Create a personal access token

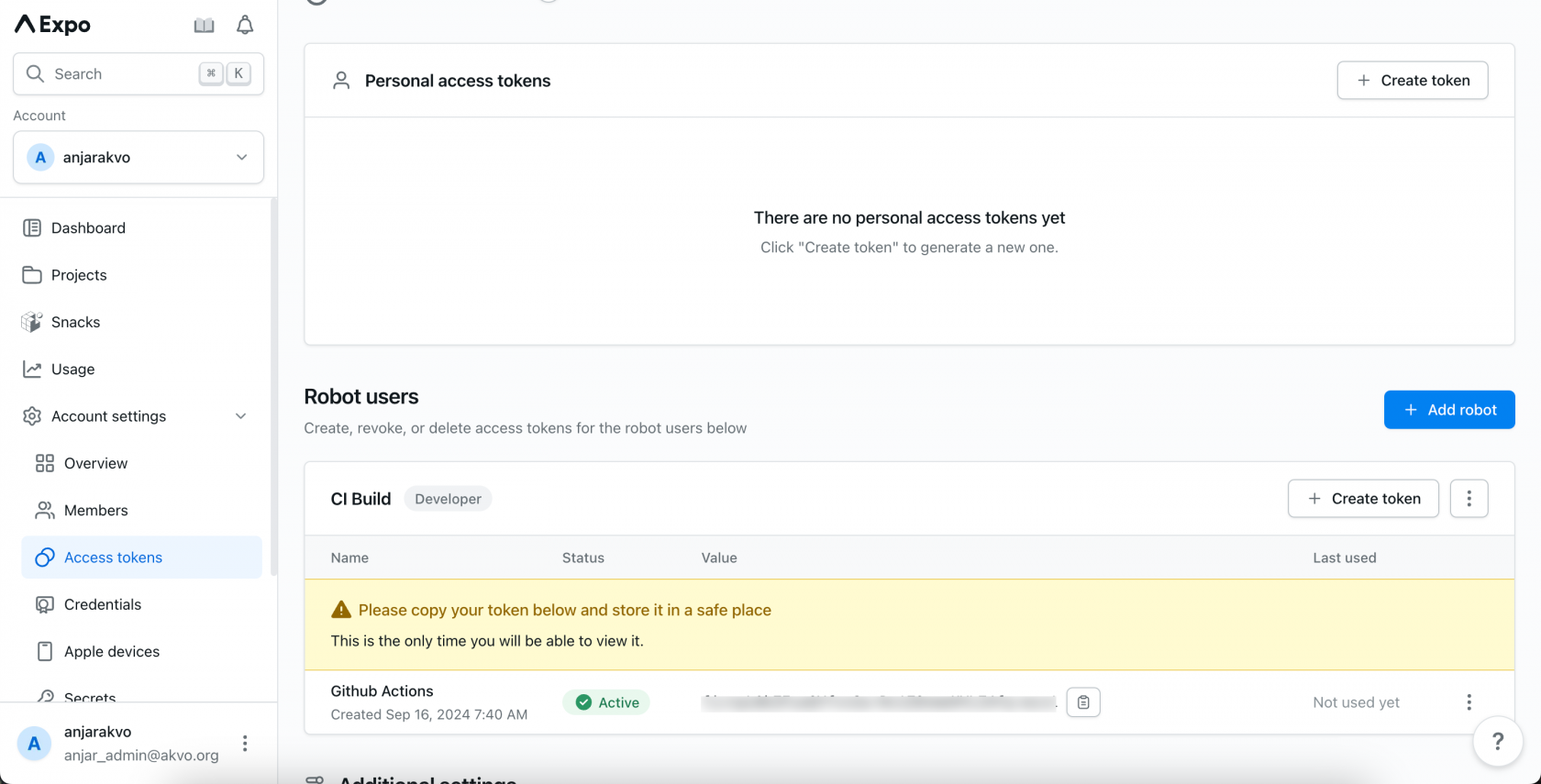point(1412,81)
